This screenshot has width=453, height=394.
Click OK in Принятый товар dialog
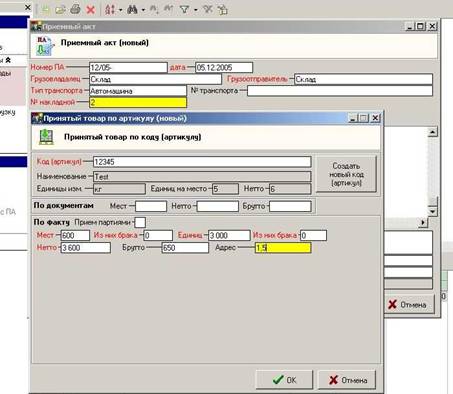coord(284,380)
